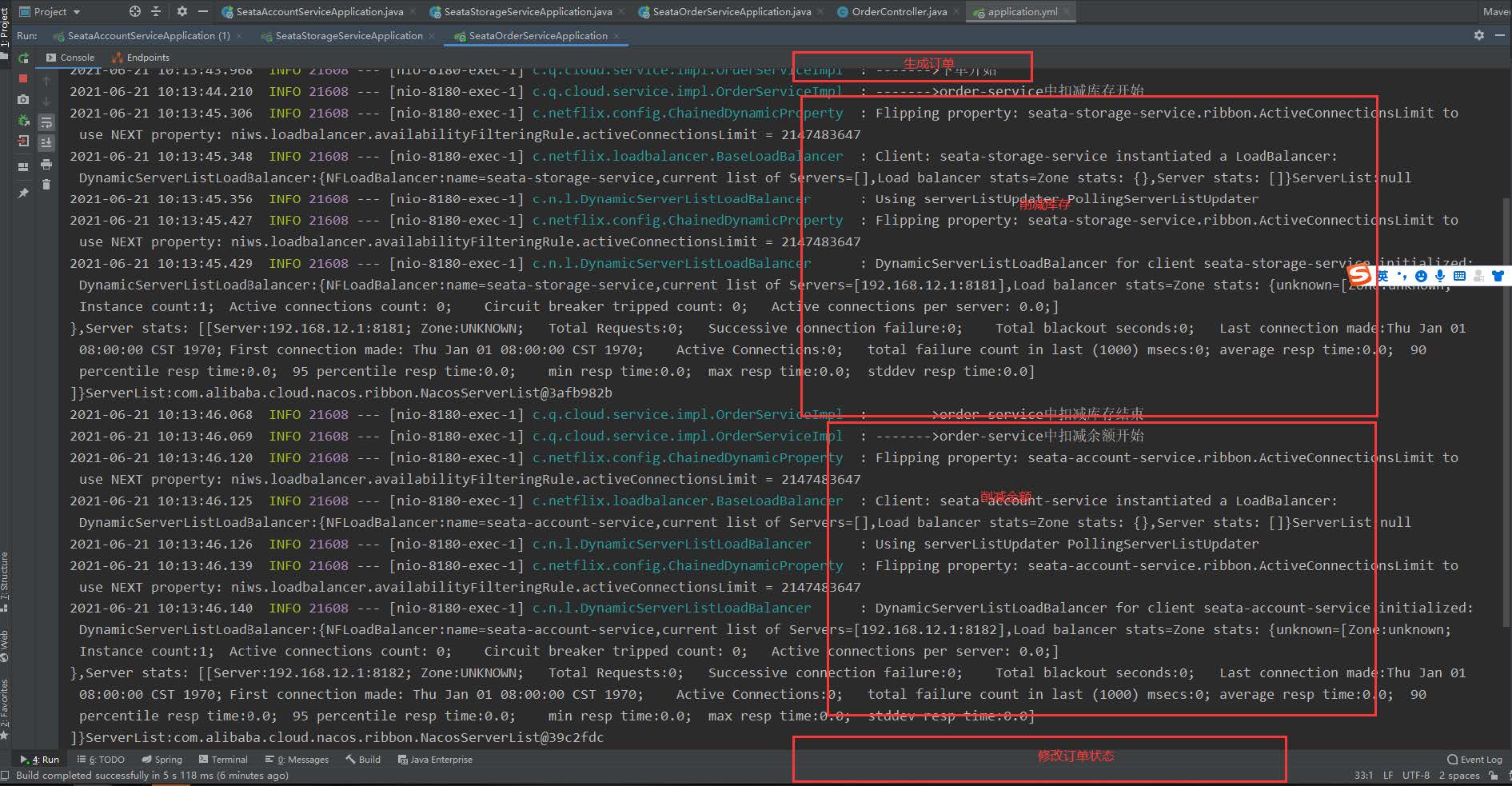The width and height of the screenshot is (1512, 786).
Task: Take a thread dump using the camera icon
Action: tap(23, 99)
